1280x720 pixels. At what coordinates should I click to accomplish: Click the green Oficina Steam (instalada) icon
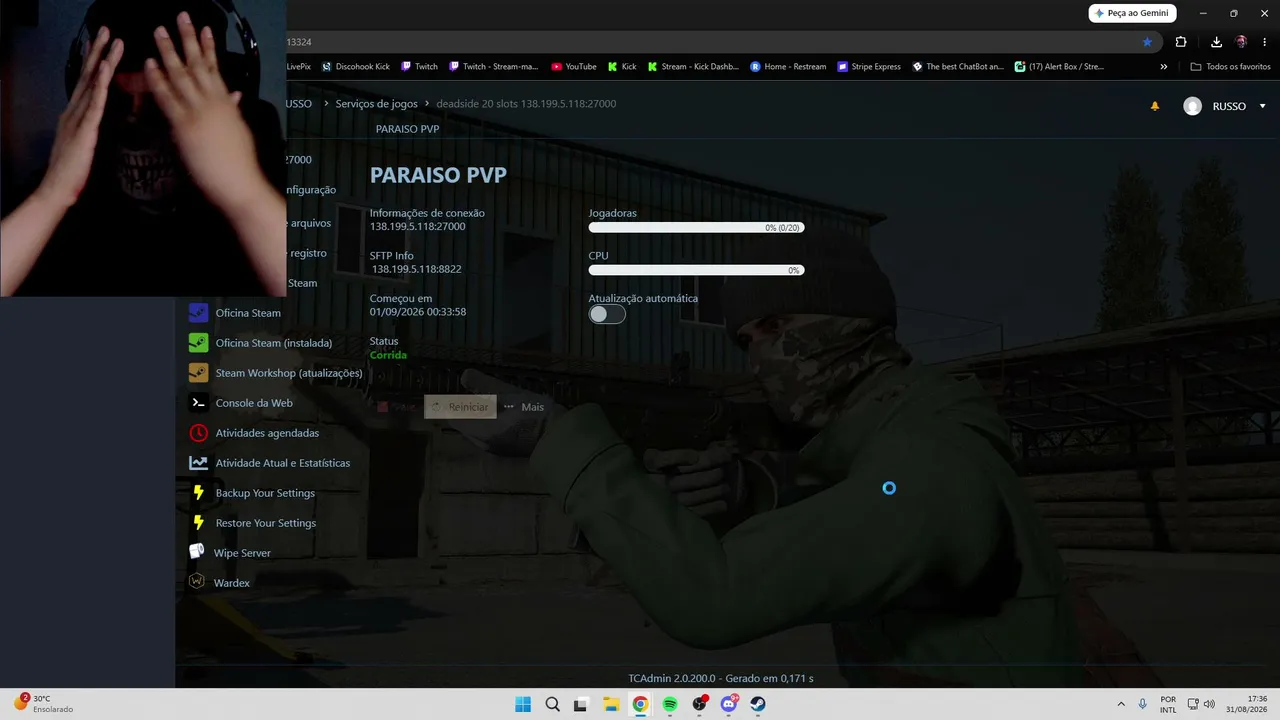(198, 343)
